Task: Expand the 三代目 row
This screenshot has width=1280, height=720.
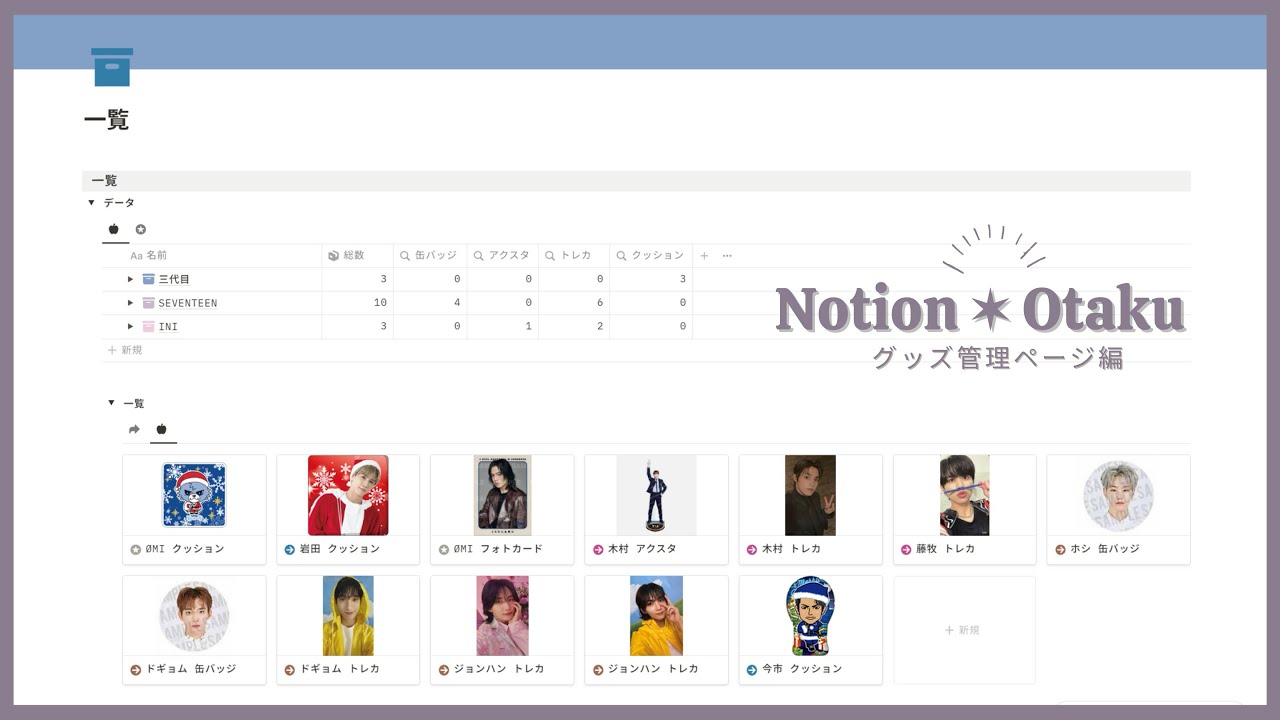Action: 130,279
